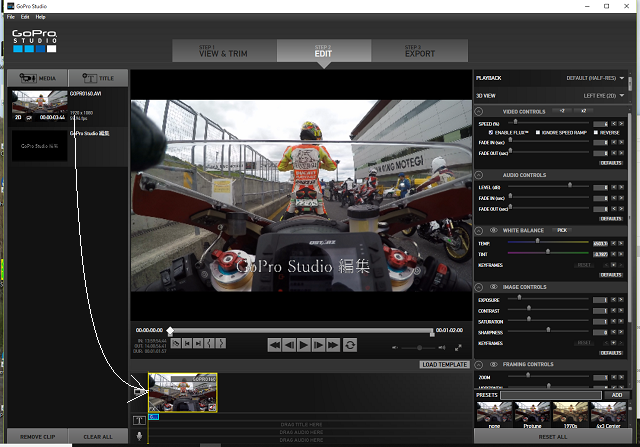The image size is (640, 447).
Task: Step forward one frame
Action: click(318, 345)
